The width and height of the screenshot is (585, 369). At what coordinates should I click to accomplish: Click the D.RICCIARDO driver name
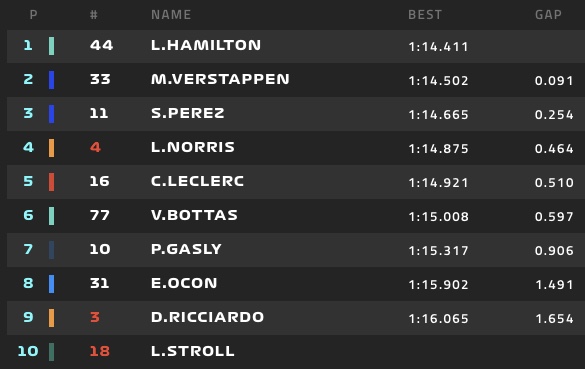point(207,317)
